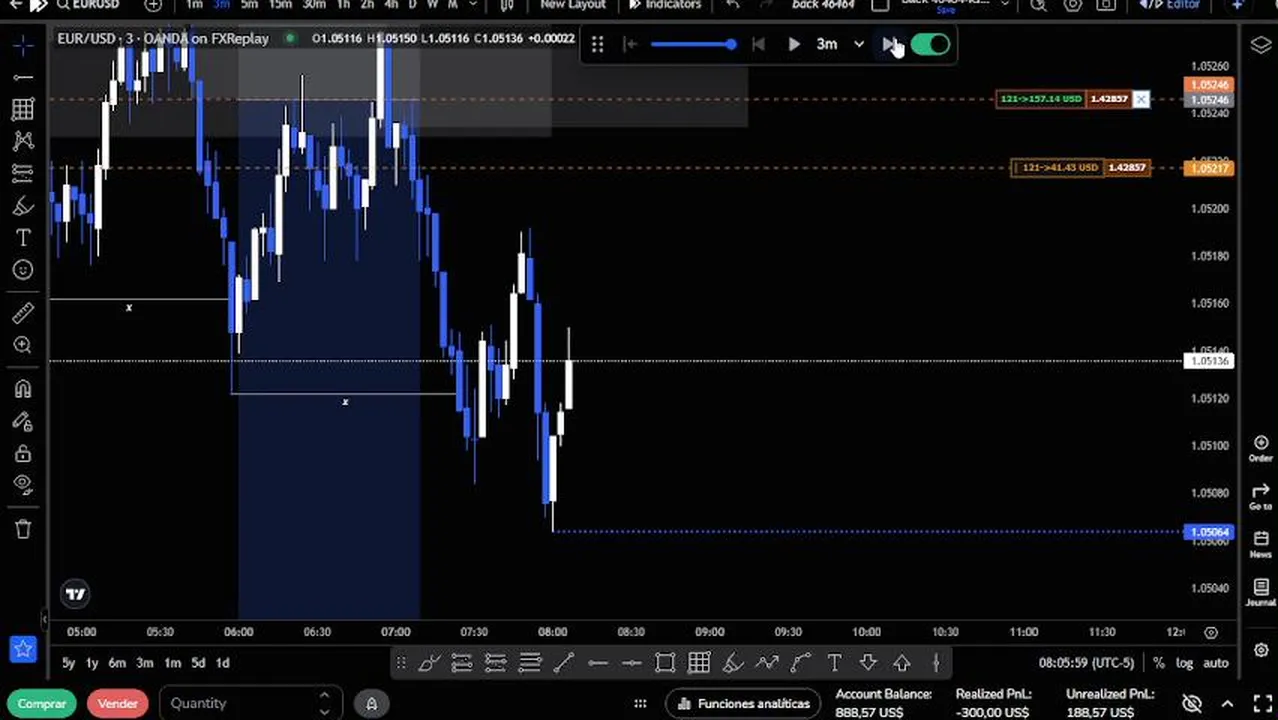The width and height of the screenshot is (1278, 720).
Task: Grab the replay toolbar drag handle
Action: 597,44
